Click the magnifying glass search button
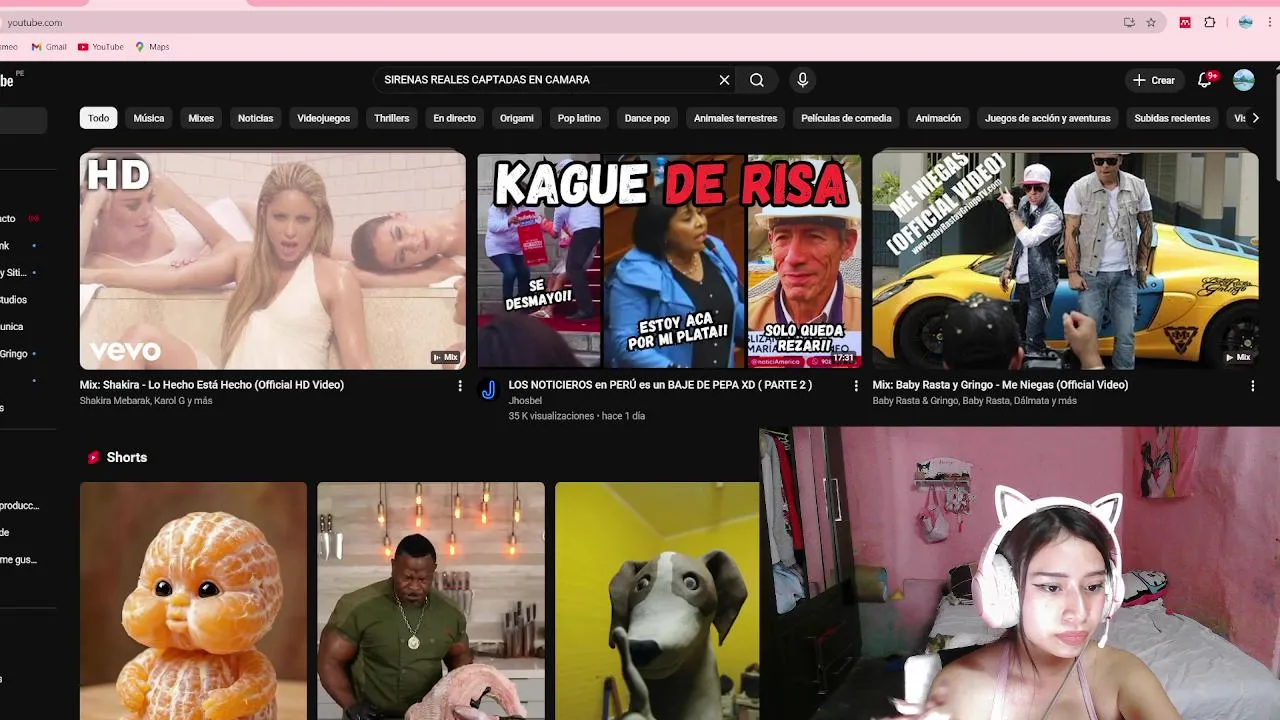The width and height of the screenshot is (1280, 720). [x=757, y=80]
